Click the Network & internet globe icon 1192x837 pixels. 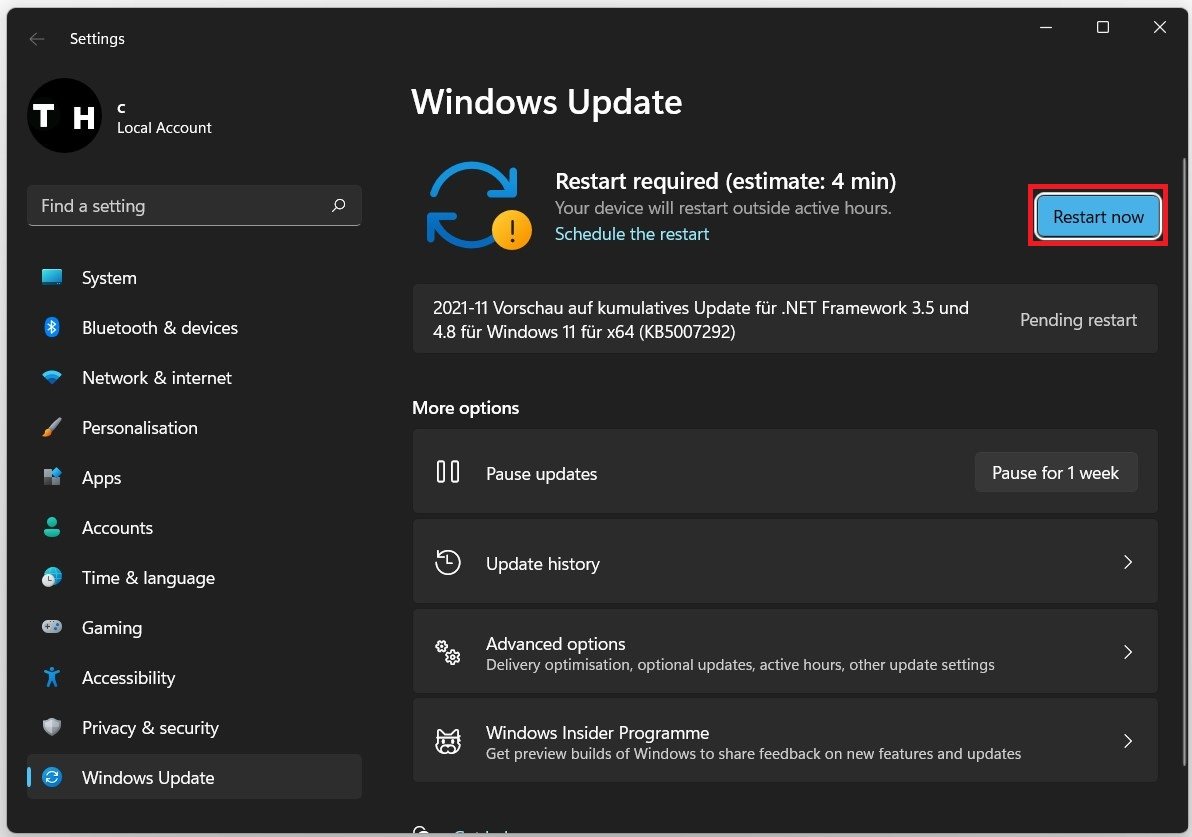click(x=53, y=377)
